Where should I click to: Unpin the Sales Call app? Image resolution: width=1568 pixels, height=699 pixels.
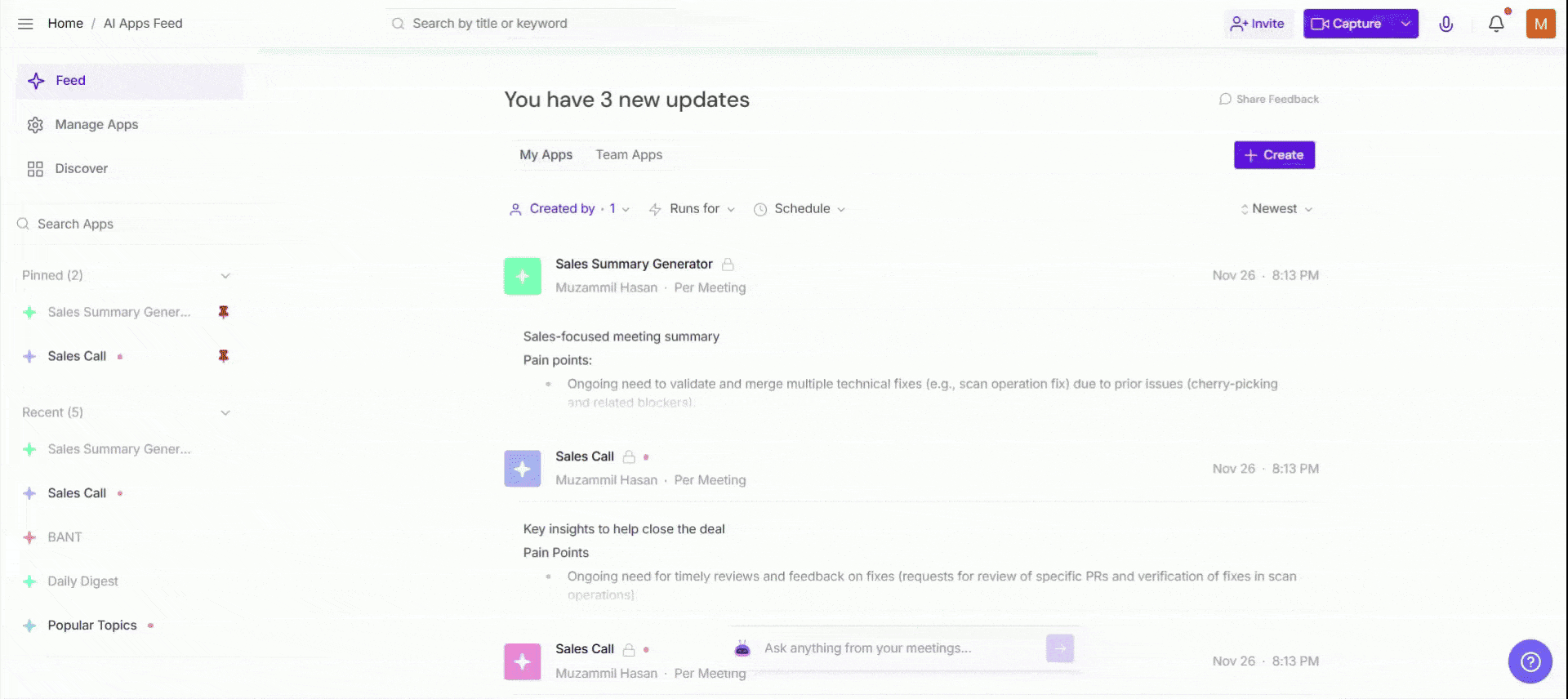[x=223, y=355]
